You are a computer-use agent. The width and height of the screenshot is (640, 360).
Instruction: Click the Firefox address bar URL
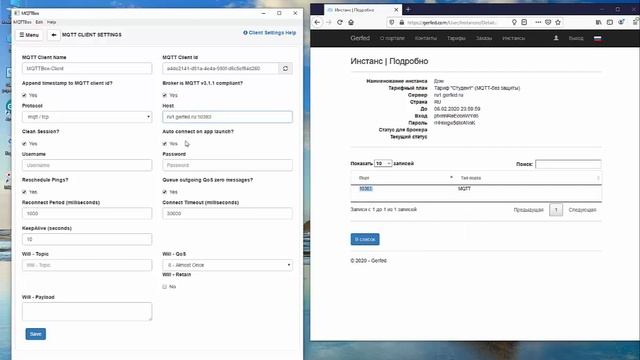coord(452,22)
